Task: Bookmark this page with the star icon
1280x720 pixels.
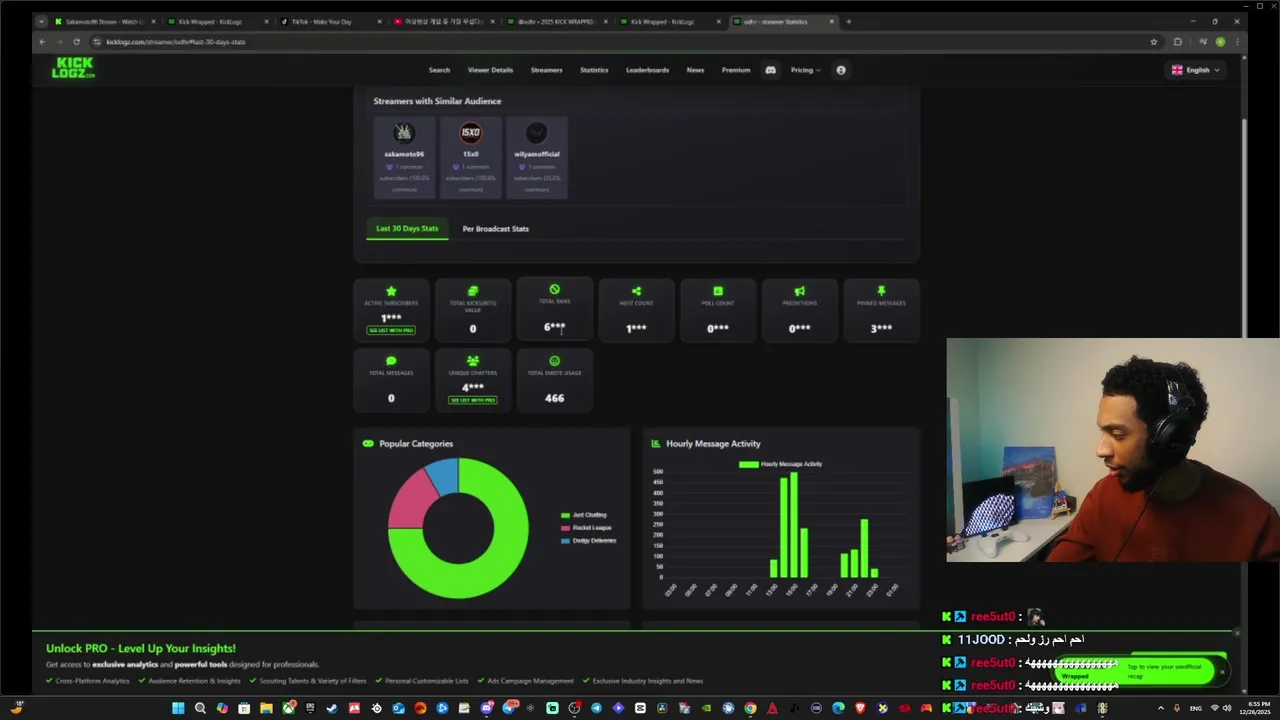Action: (x=1154, y=42)
